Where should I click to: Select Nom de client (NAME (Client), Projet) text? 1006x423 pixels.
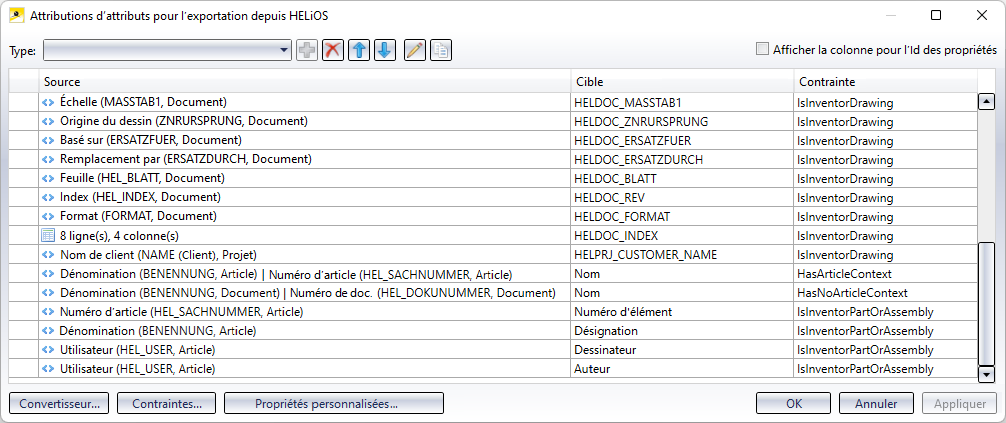[x=159, y=255]
